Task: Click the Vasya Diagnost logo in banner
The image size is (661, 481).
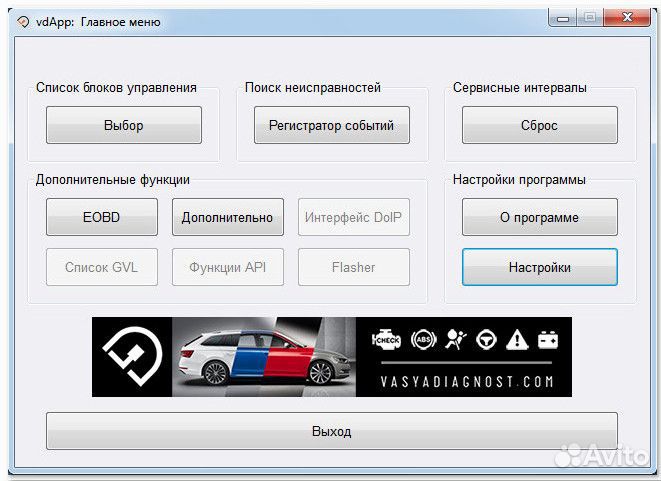Action: click(x=132, y=357)
